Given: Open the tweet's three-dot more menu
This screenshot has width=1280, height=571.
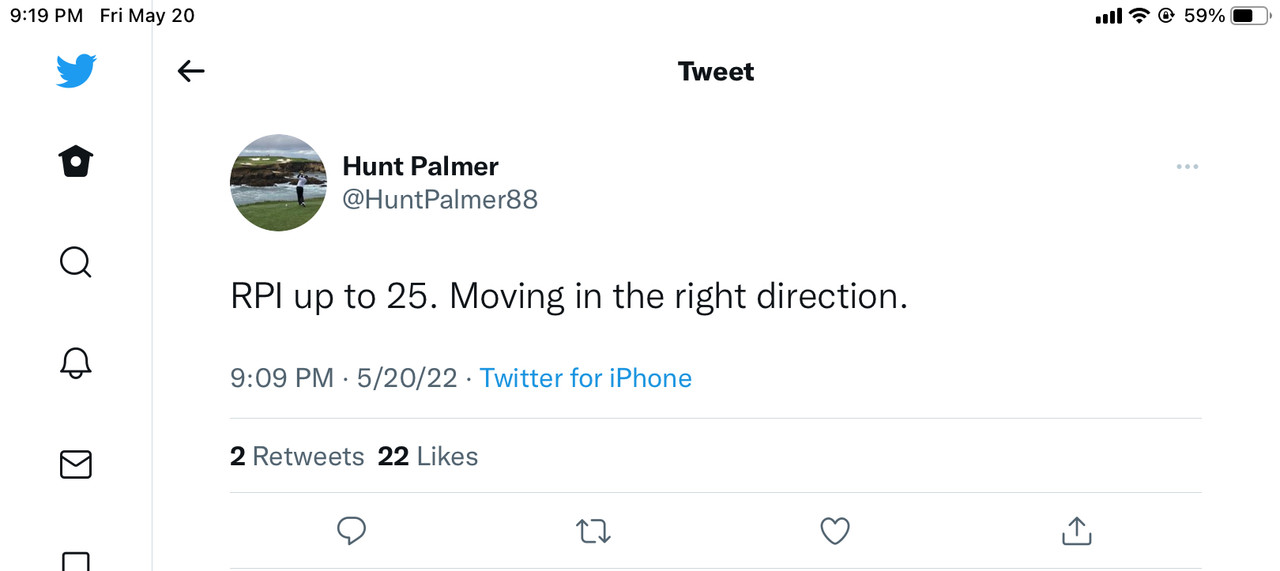Looking at the screenshot, I should (x=1187, y=167).
